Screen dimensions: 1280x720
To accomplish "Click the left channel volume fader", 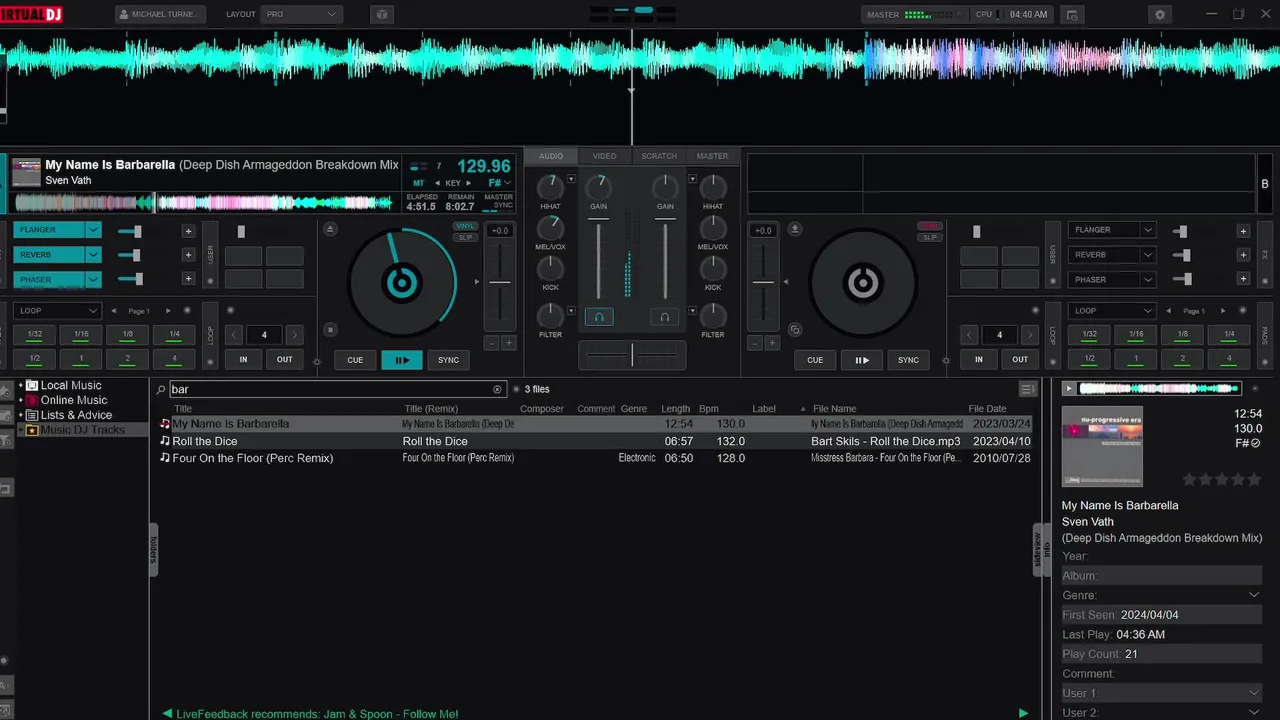I will (599, 260).
